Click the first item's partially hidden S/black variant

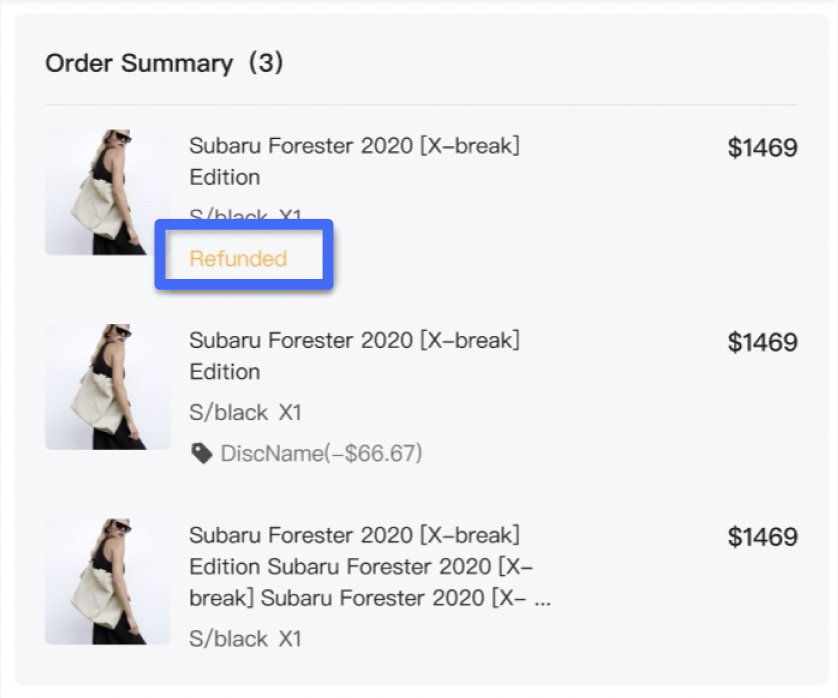[x=245, y=215]
